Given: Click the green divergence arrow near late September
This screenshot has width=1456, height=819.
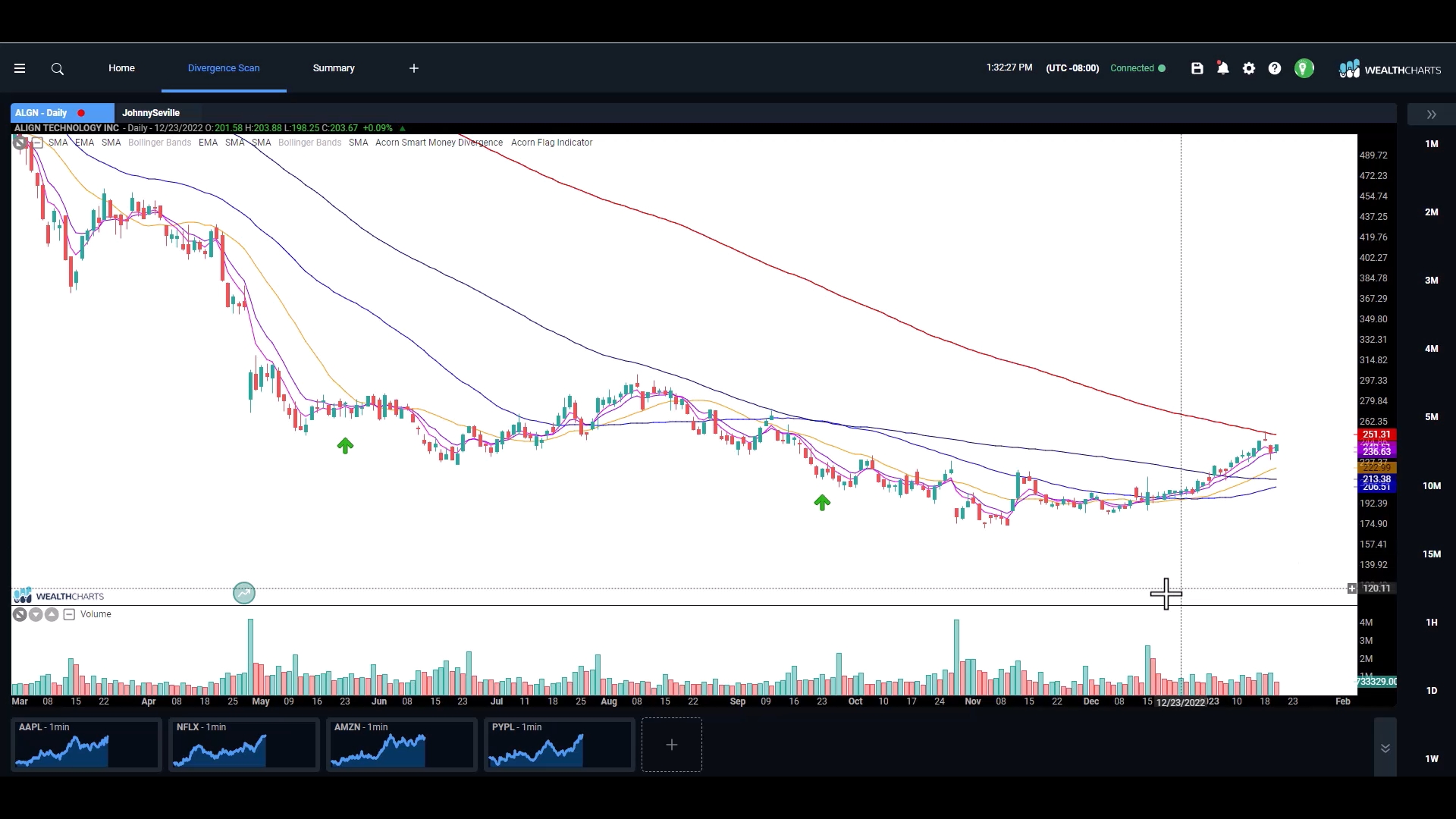Looking at the screenshot, I should [822, 502].
